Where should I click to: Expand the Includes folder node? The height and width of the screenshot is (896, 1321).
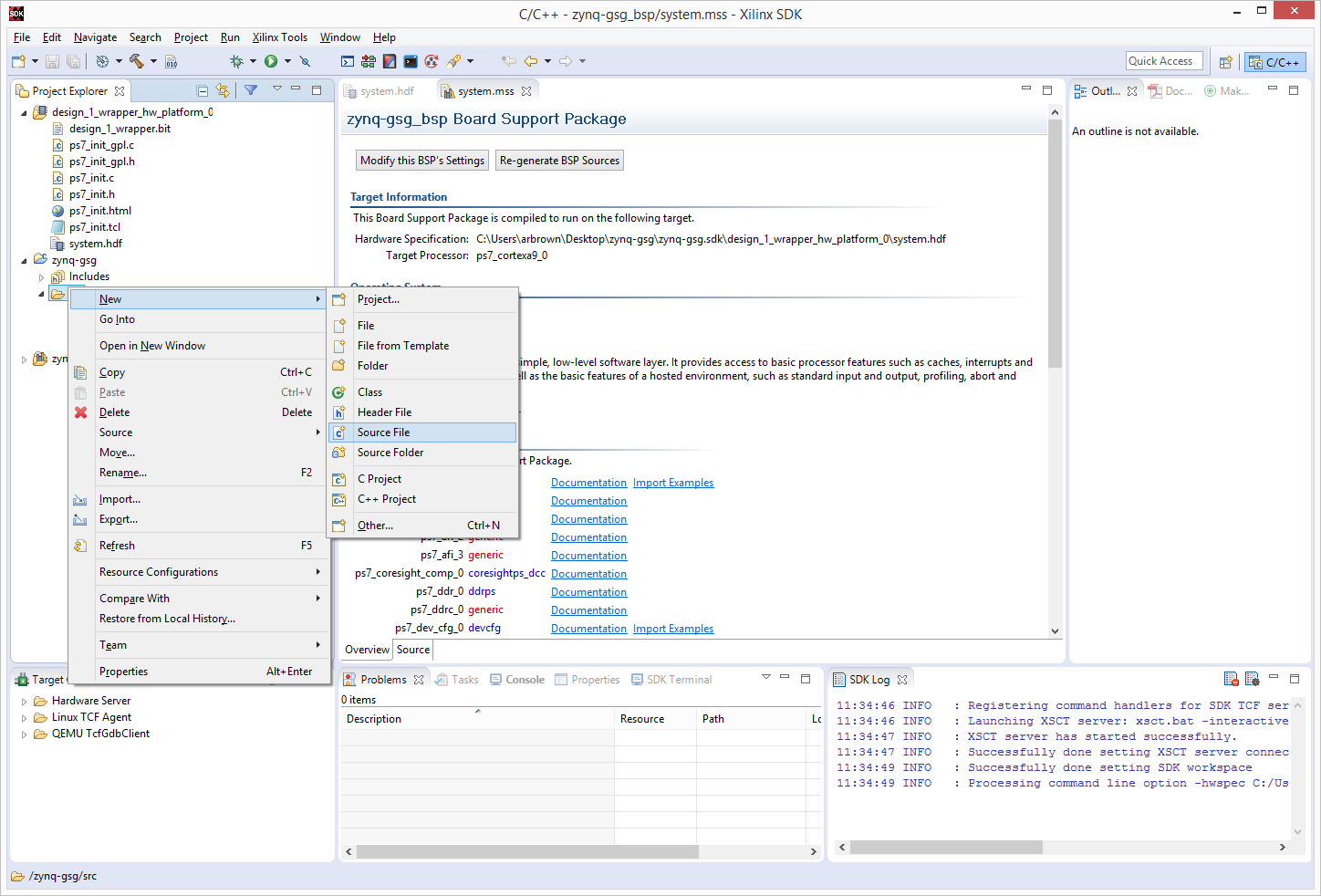[x=41, y=277]
